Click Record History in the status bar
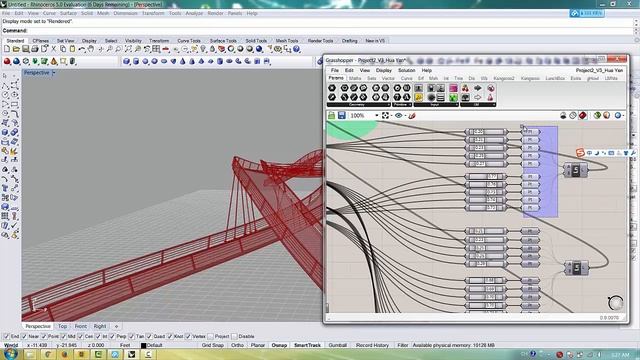 [372, 345]
